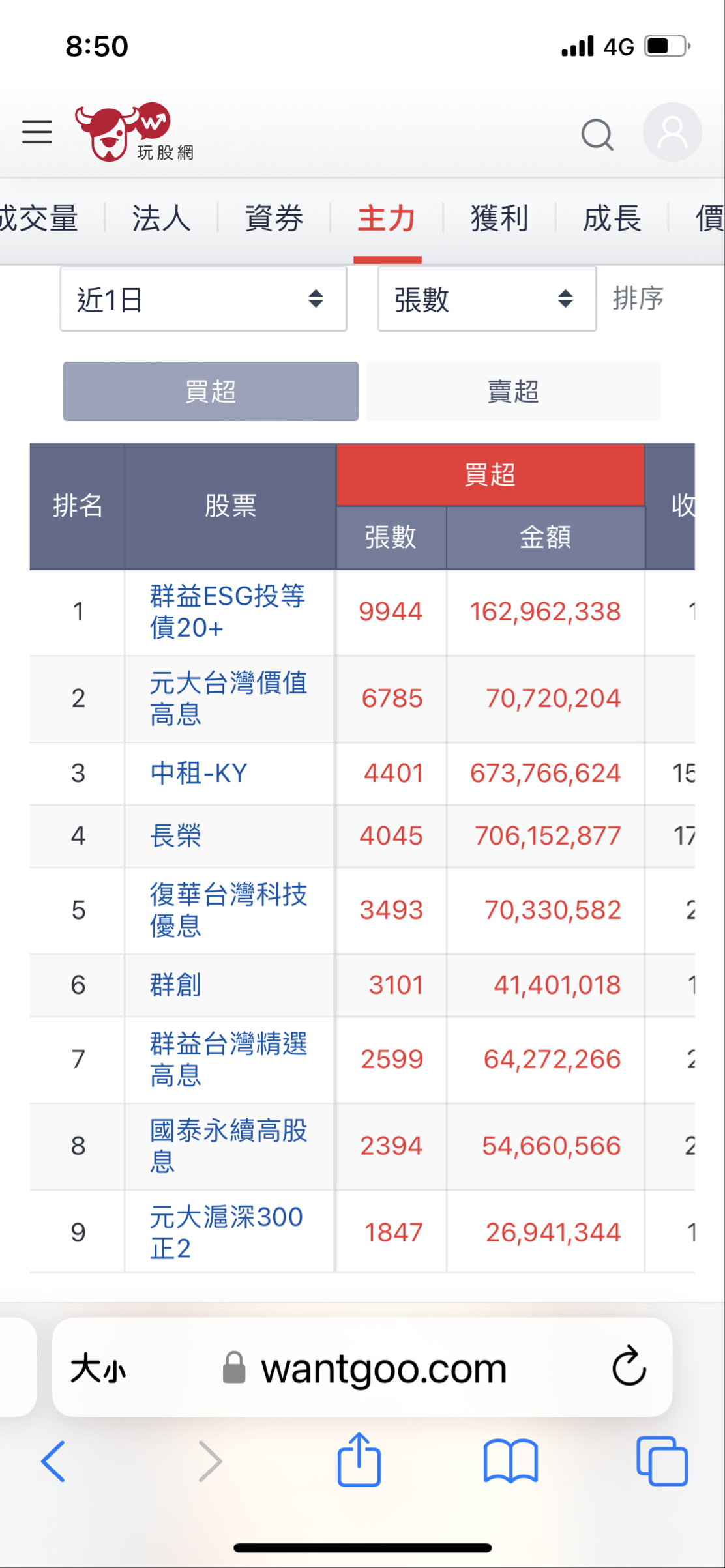This screenshot has width=725, height=1568.
Task: Tap the Safari share icon
Action: pyautogui.click(x=359, y=1460)
